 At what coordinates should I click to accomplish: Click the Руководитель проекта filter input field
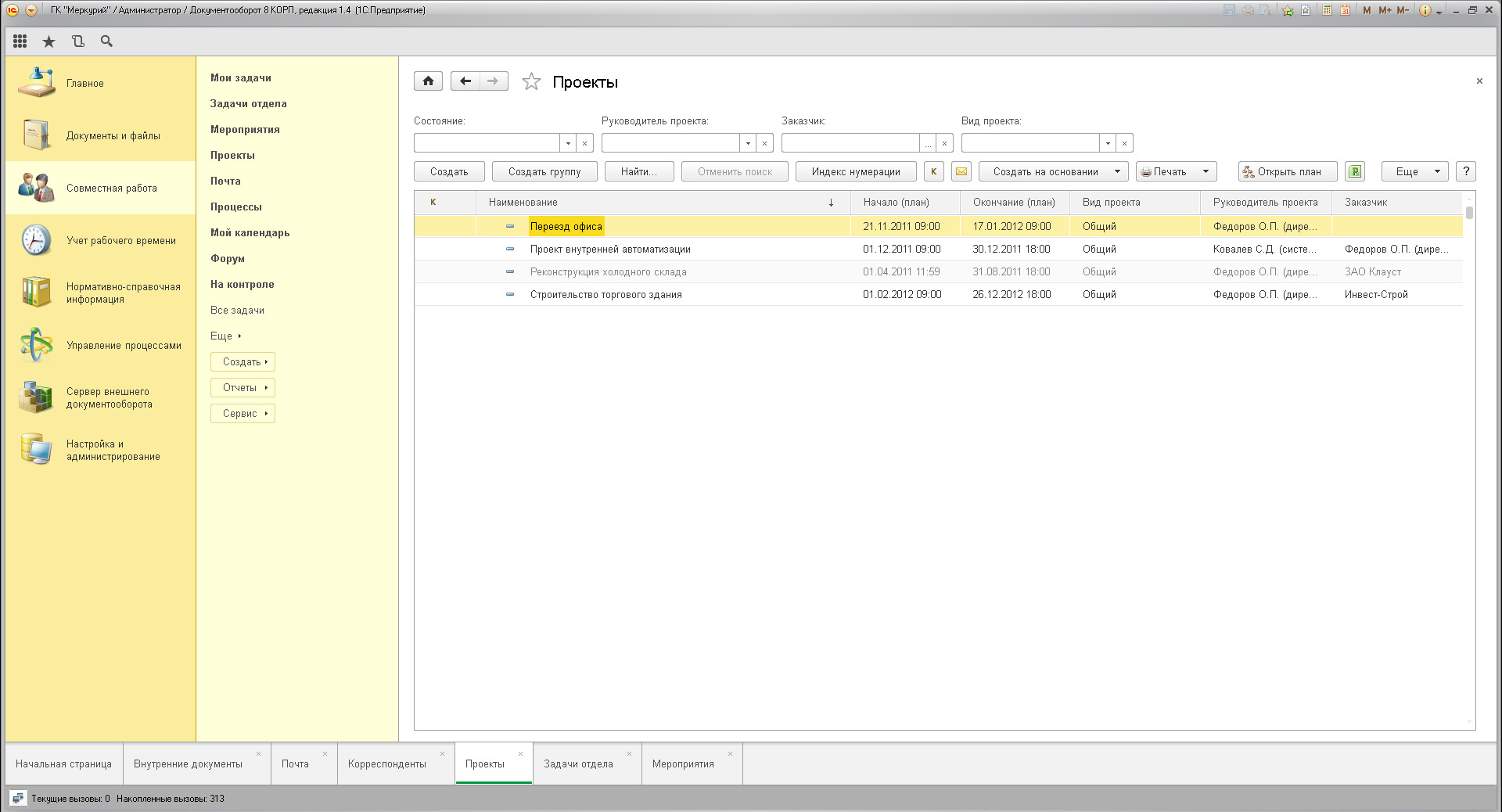[x=670, y=143]
